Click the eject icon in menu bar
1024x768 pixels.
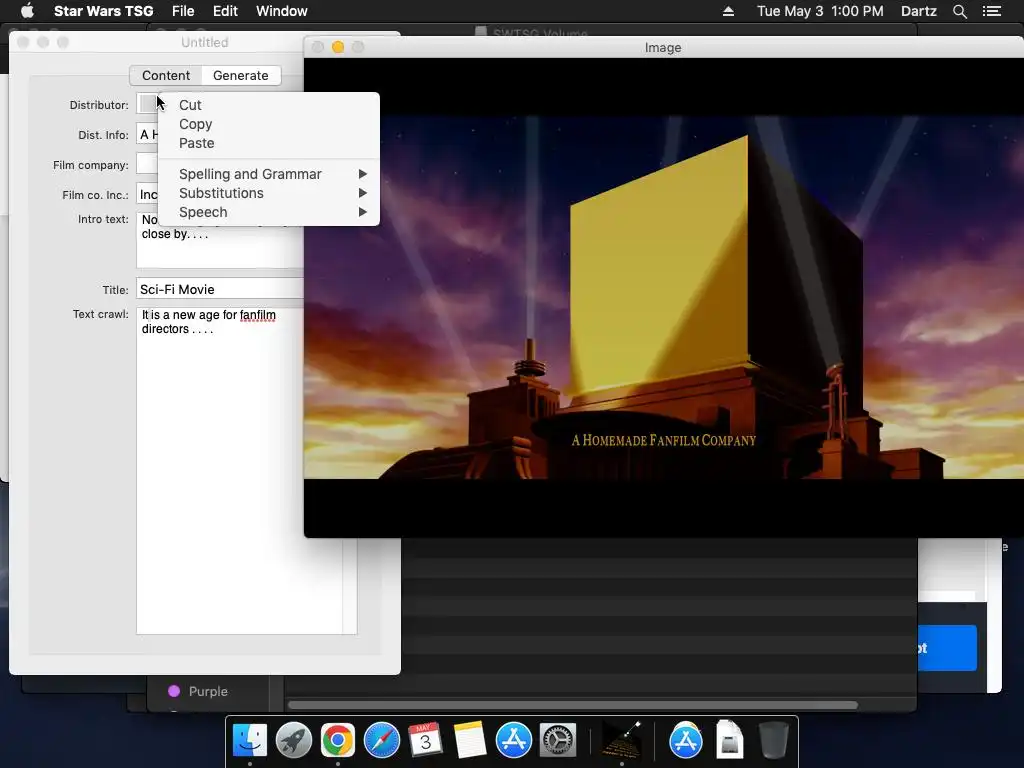[728, 11]
